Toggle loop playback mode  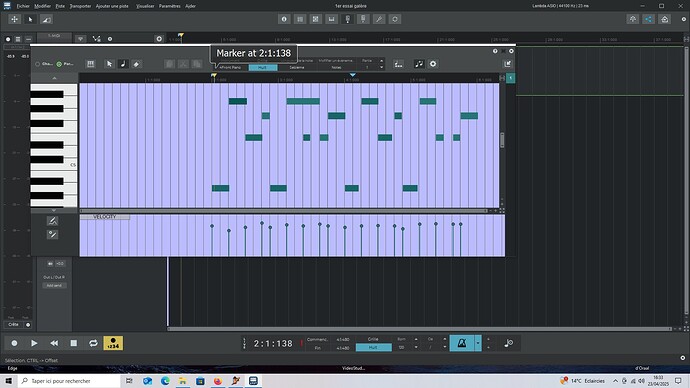pos(93,343)
